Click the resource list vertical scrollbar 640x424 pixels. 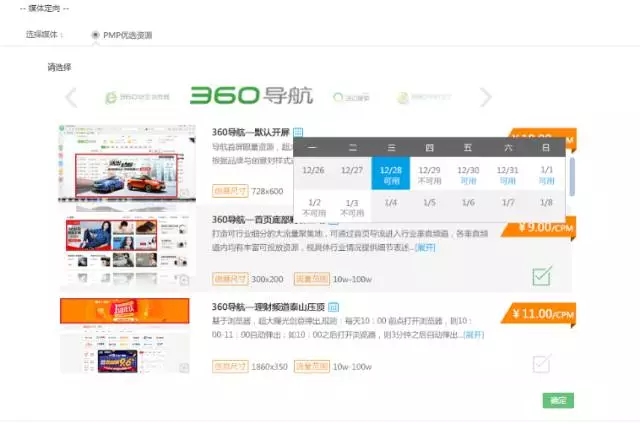pyautogui.click(x=572, y=176)
